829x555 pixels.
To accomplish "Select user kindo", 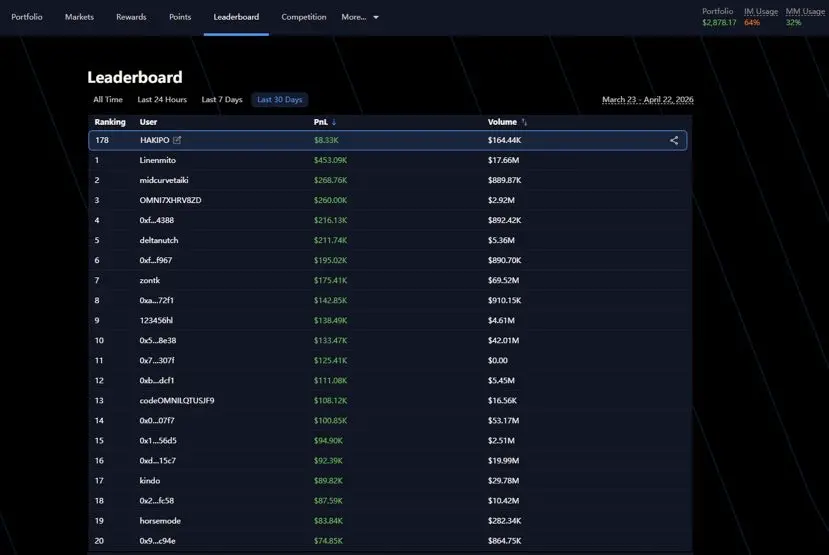I will 150,481.
